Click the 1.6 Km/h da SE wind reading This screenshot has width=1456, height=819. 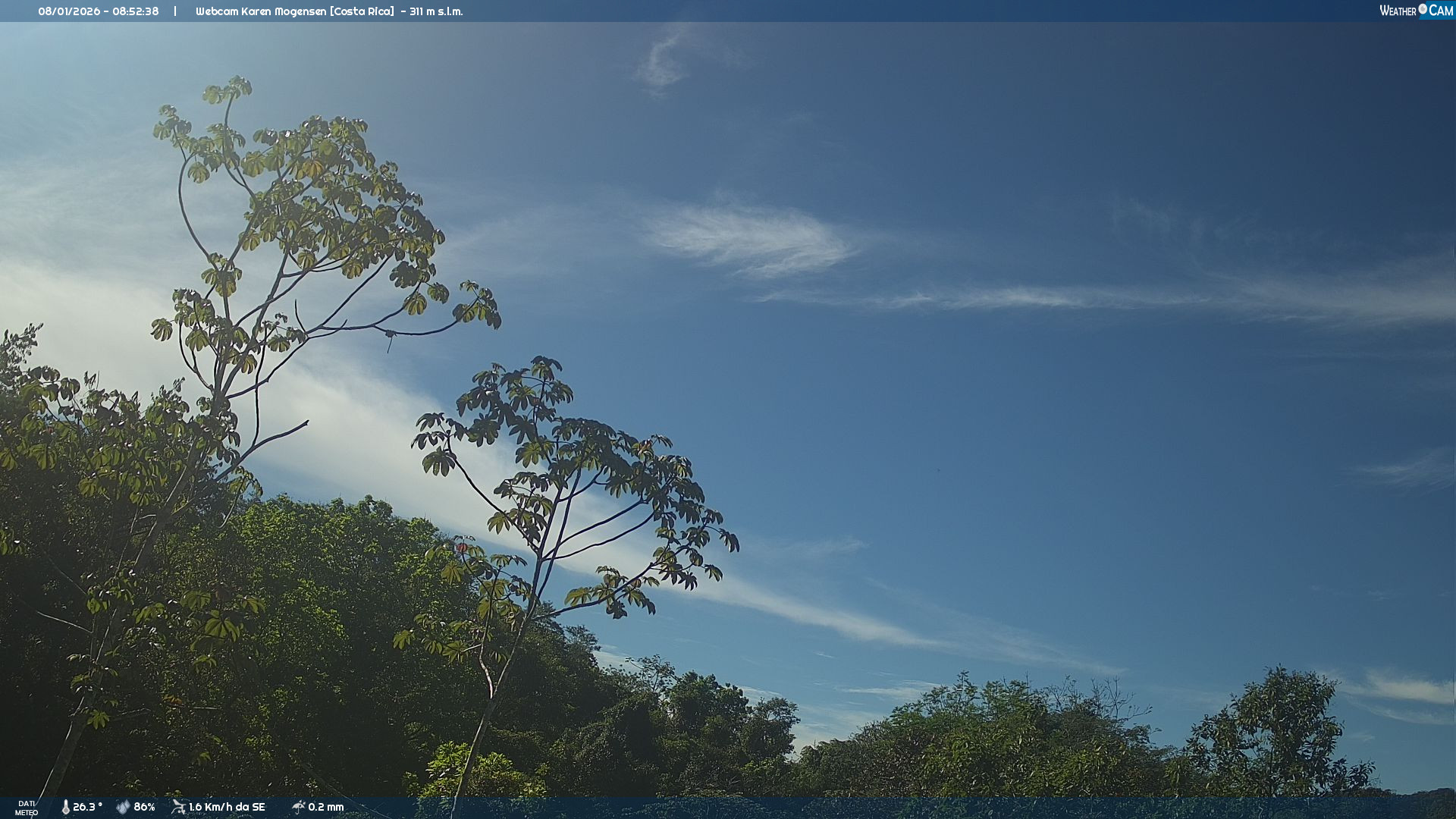[227, 807]
